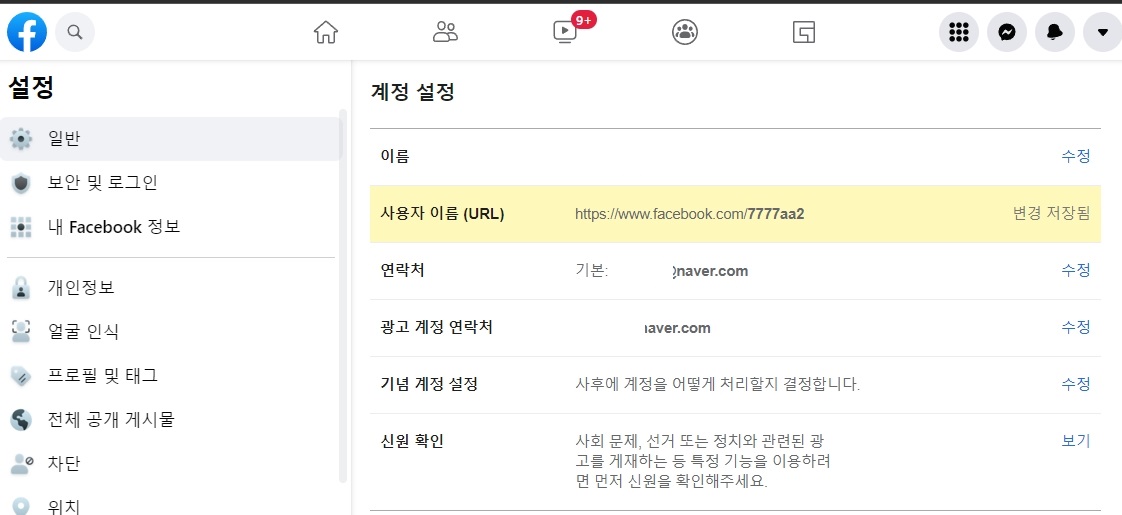The width and height of the screenshot is (1122, 515).
Task: Click the 계정 설정 heading
Action: (x=413, y=92)
